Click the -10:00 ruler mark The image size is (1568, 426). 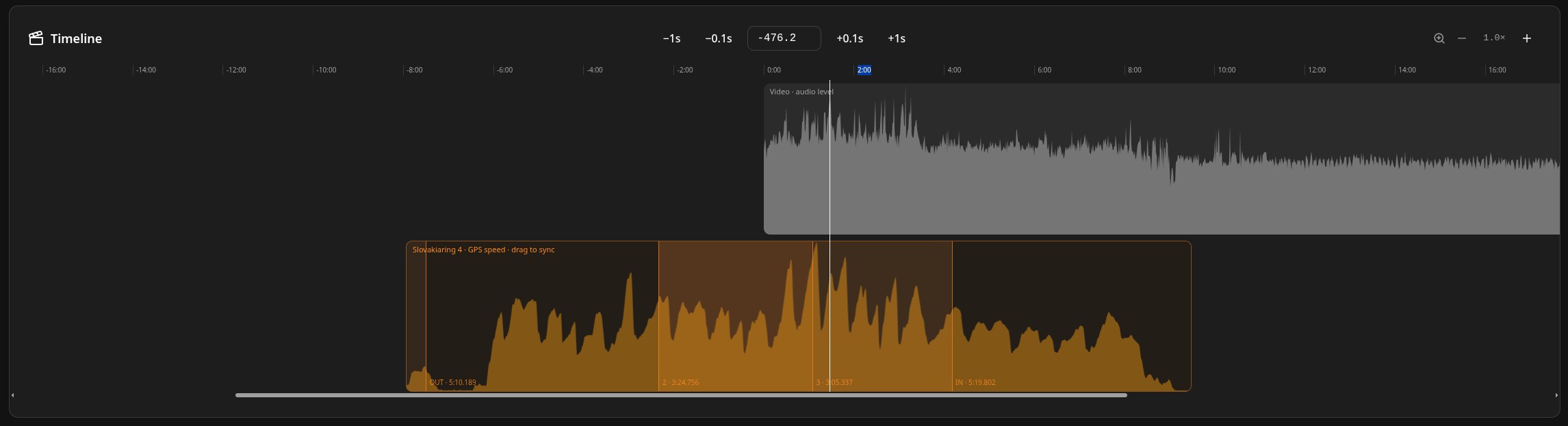pos(326,70)
